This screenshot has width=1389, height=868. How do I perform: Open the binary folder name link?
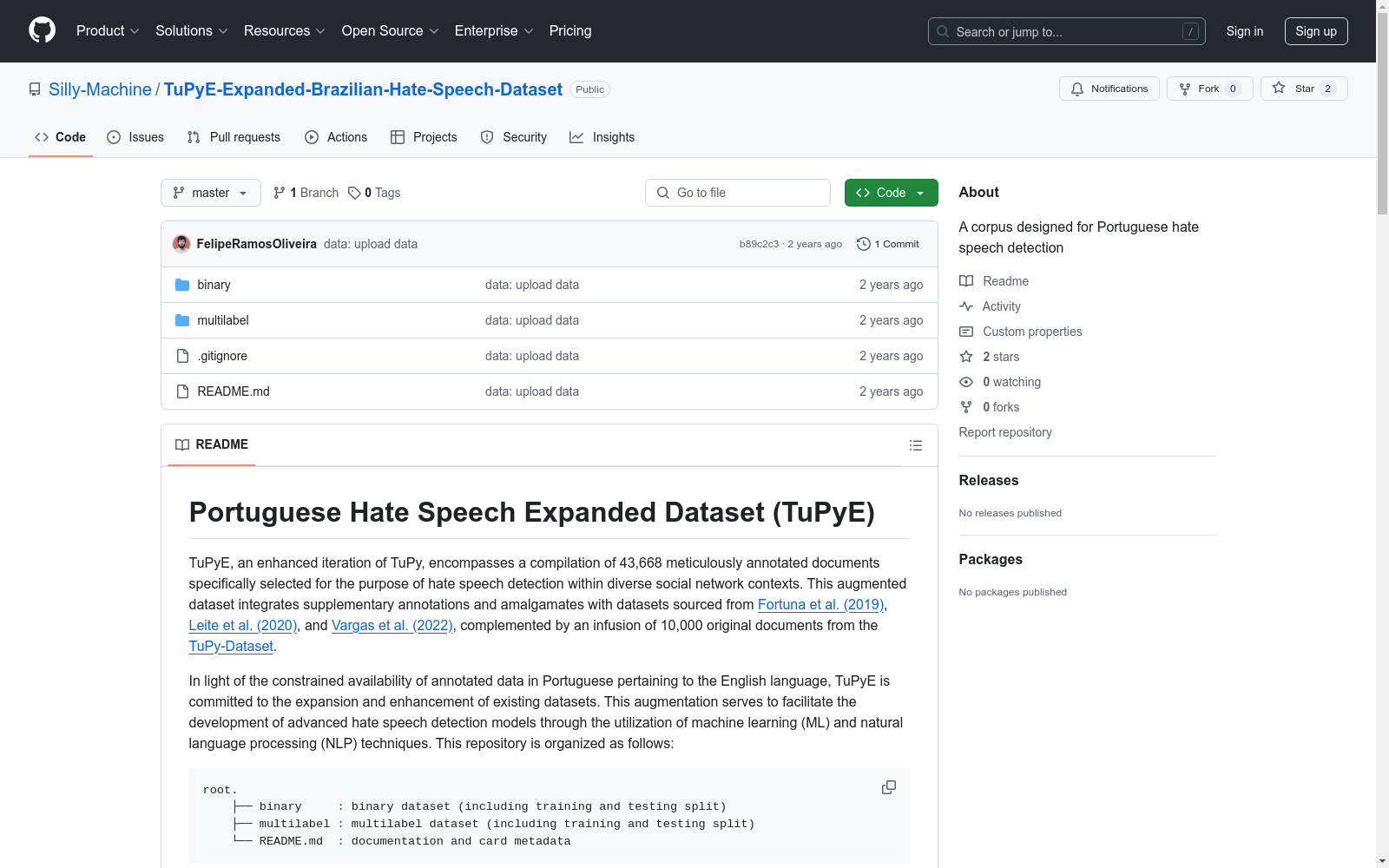pos(214,285)
